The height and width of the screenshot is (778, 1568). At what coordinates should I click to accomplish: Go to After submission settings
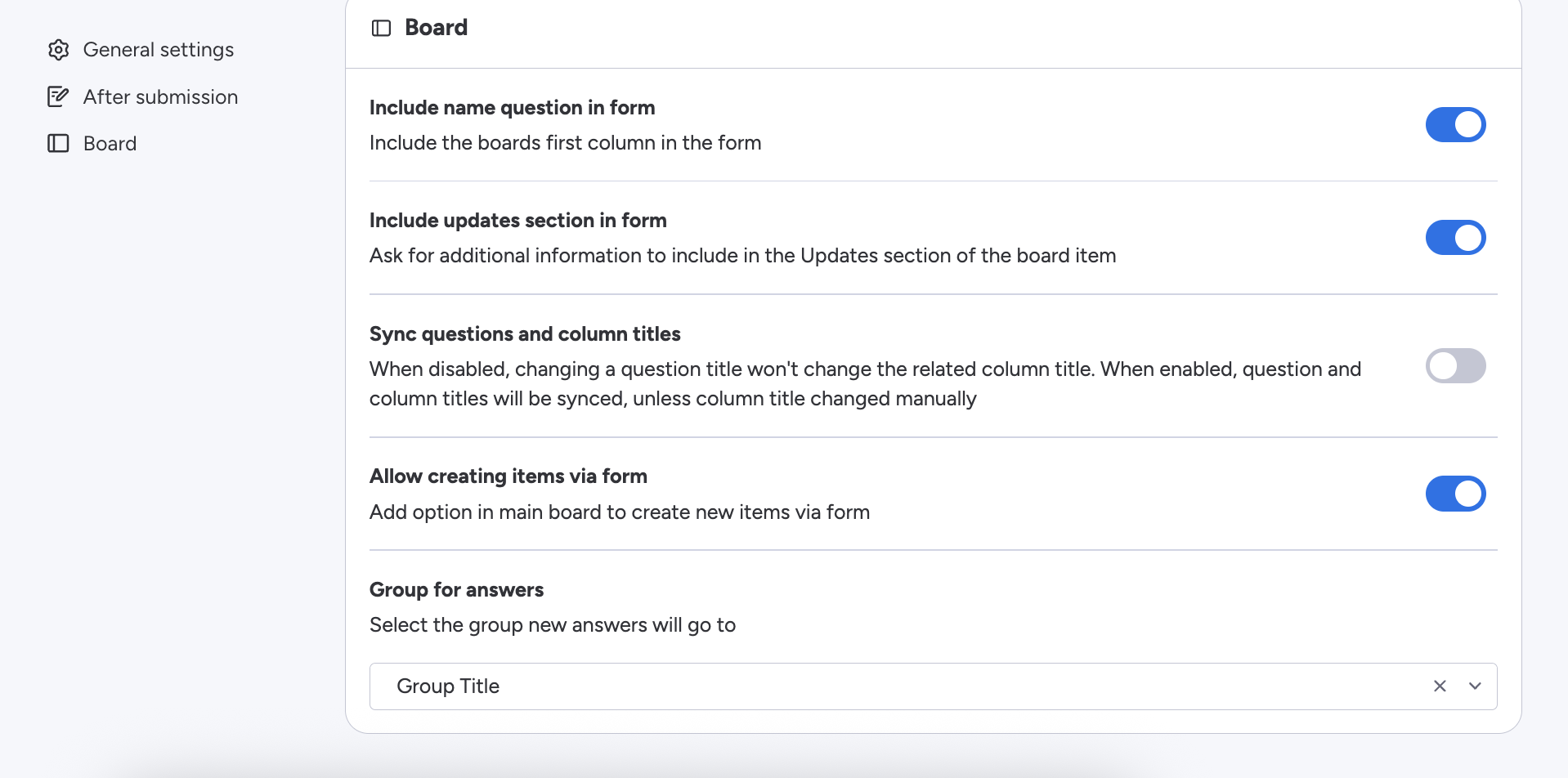(x=160, y=96)
